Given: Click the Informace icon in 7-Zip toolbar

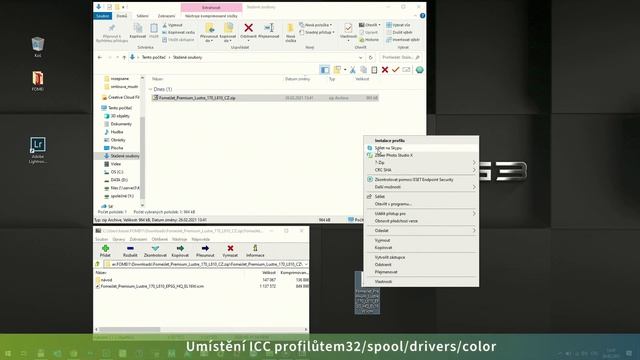Looking at the screenshot, I should click(x=255, y=248).
